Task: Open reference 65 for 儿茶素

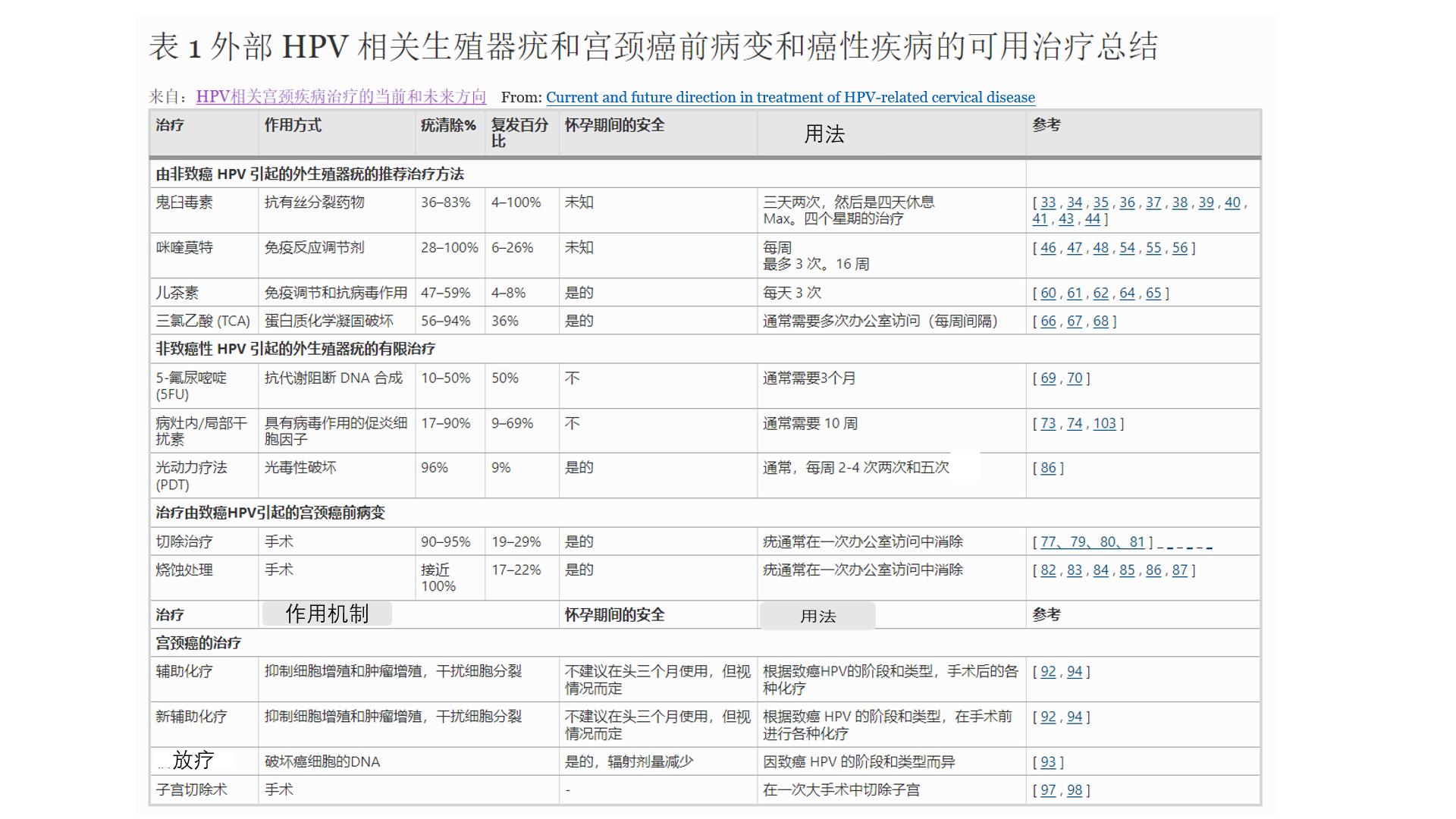Action: click(x=1153, y=293)
